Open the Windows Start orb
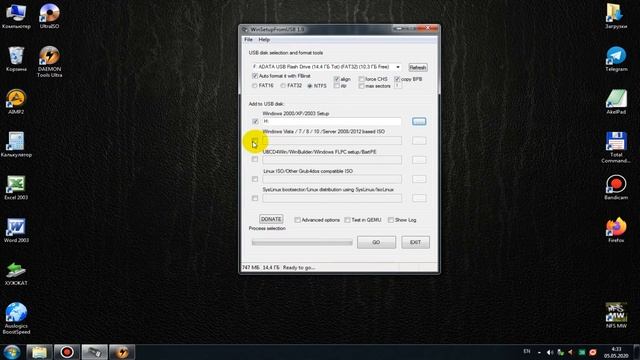The height and width of the screenshot is (360, 640). click(12, 352)
